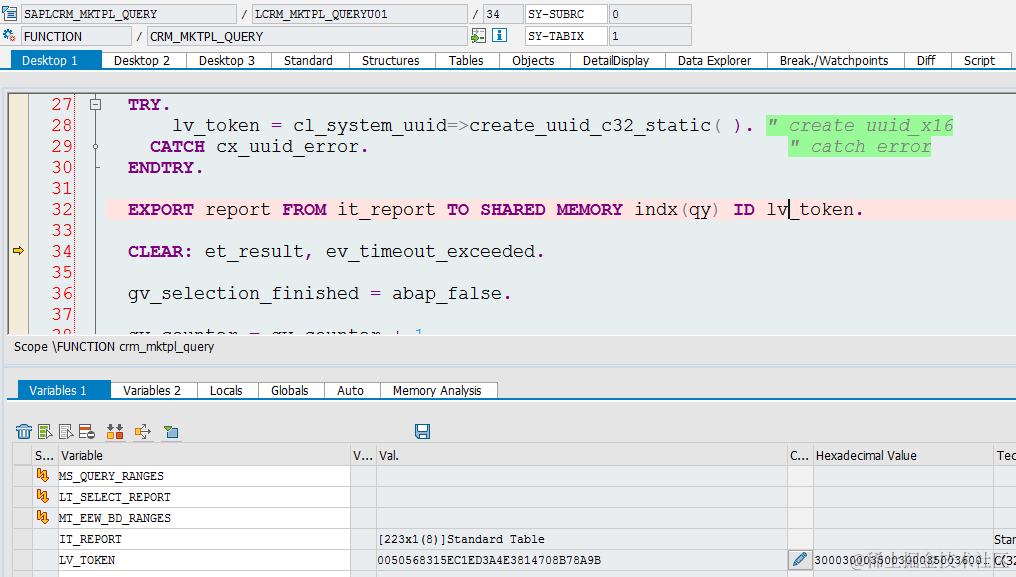
Task: Click the trash icon to delete variables
Action: (23, 432)
